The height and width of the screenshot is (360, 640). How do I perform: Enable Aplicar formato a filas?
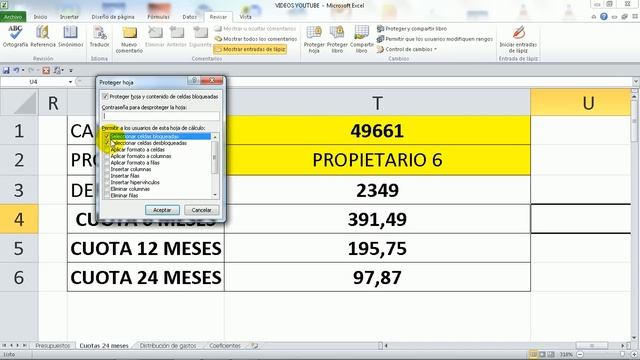point(107,163)
